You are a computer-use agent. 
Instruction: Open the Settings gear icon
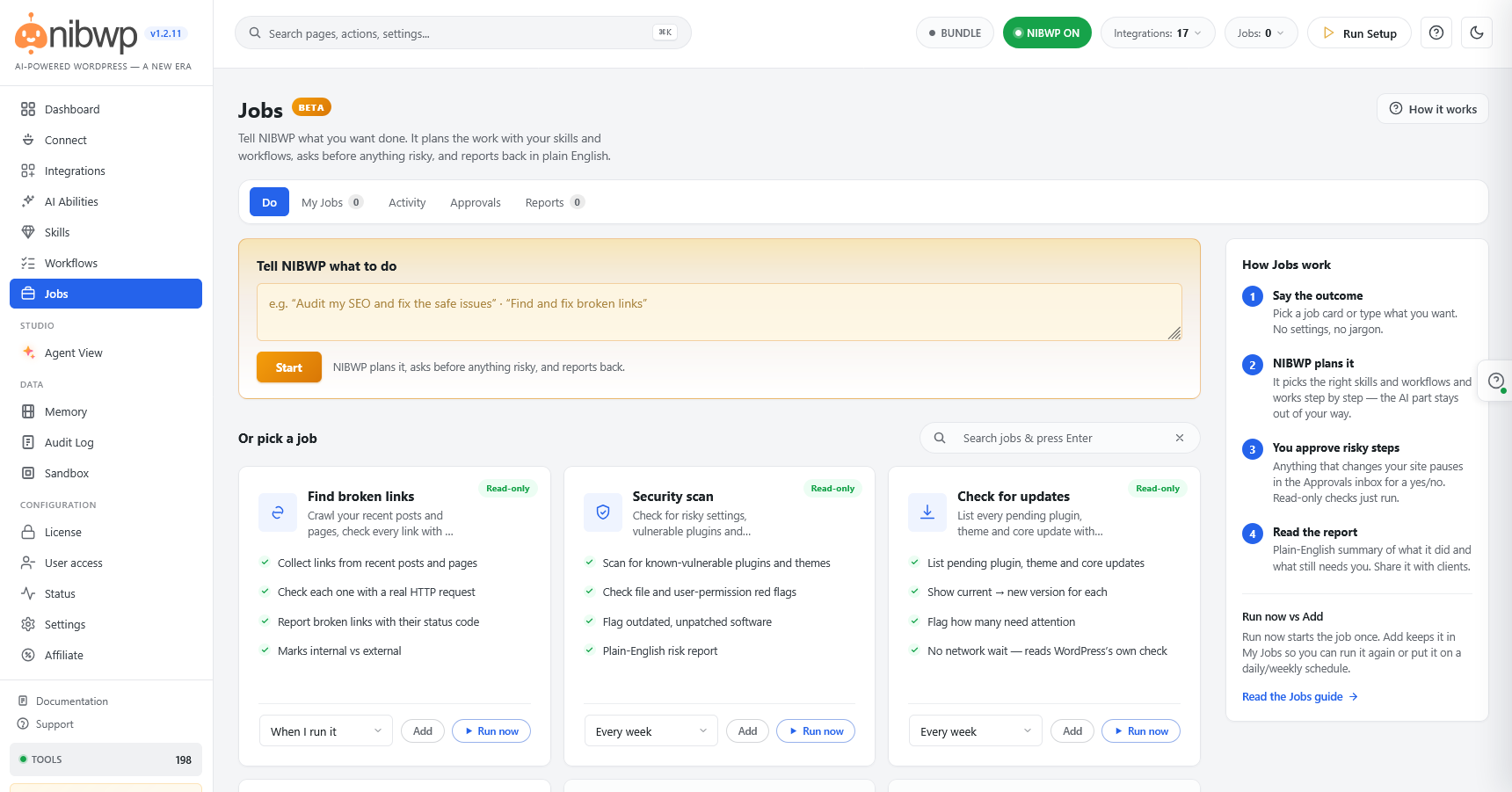click(28, 624)
